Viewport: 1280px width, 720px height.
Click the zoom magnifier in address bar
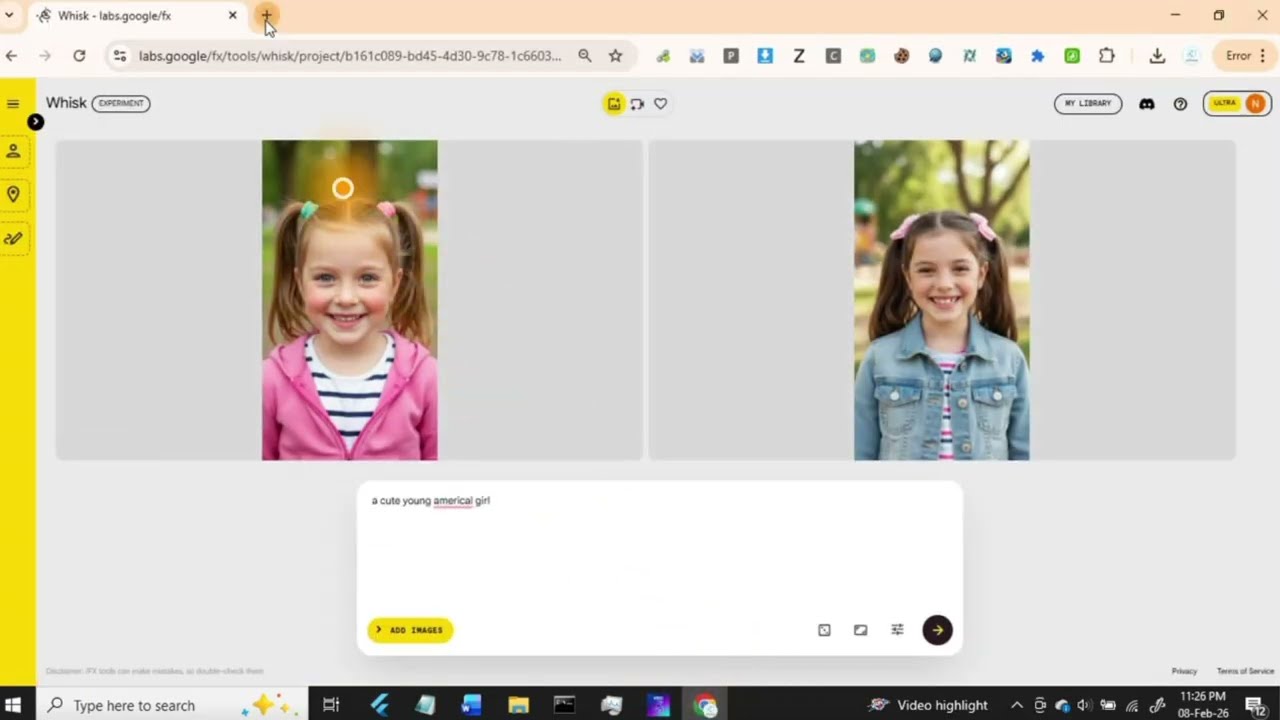point(585,56)
